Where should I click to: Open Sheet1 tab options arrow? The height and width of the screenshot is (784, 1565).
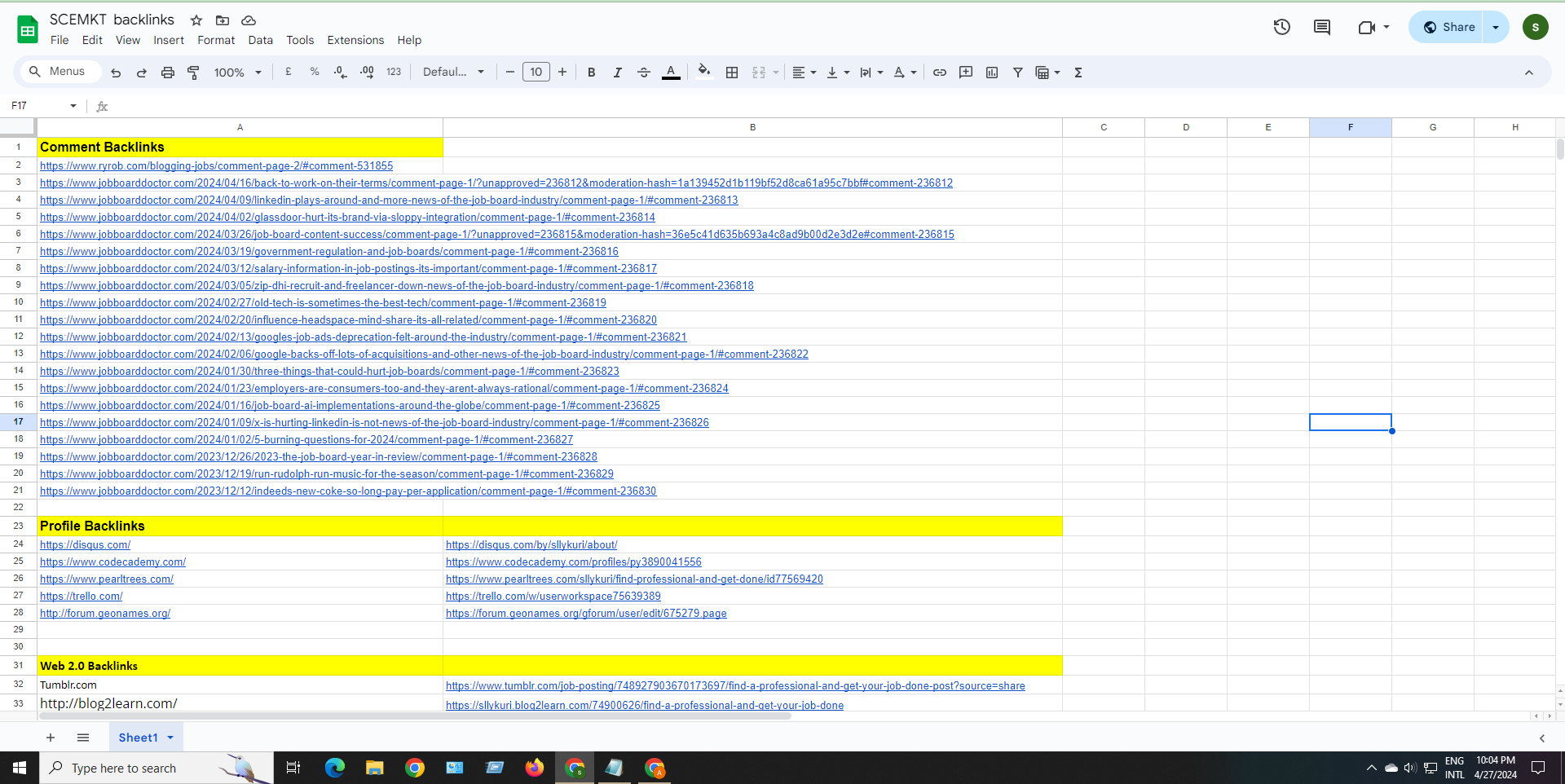point(170,738)
